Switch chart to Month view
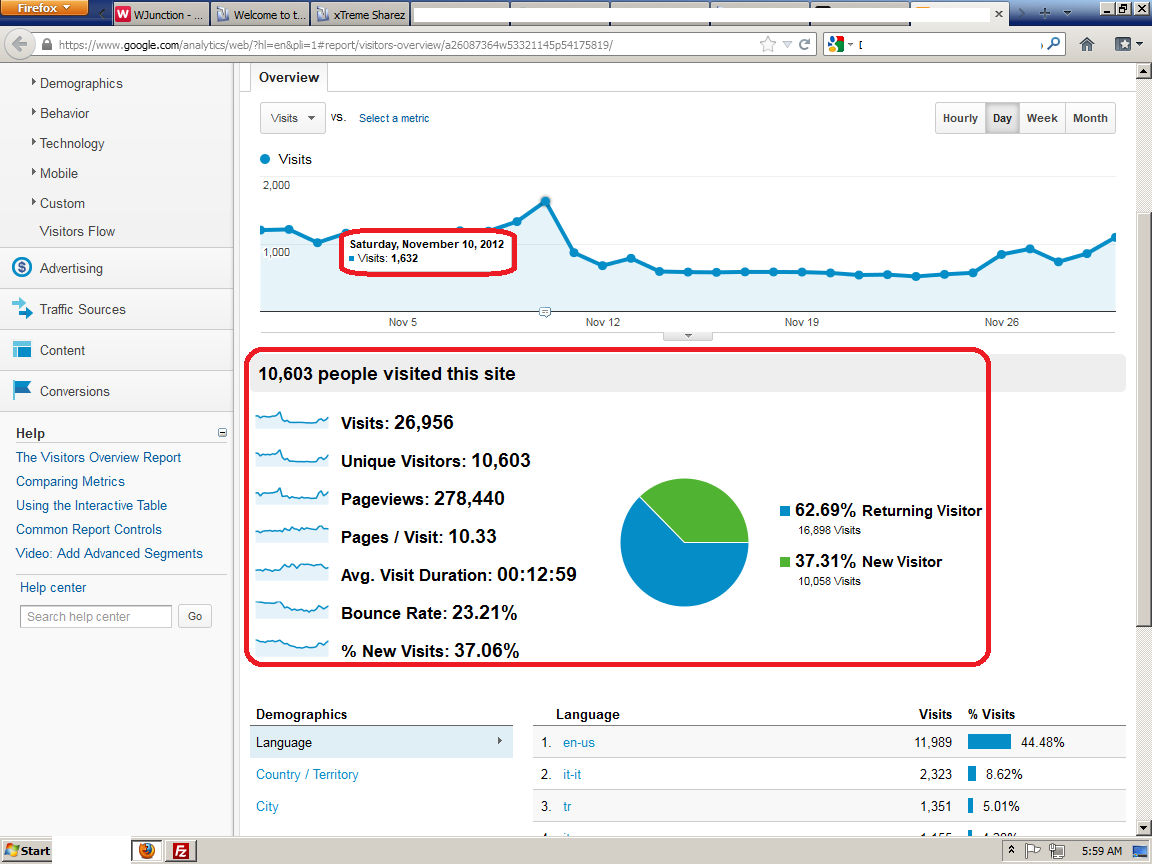Screen dimensions: 1152x864 click(1090, 118)
